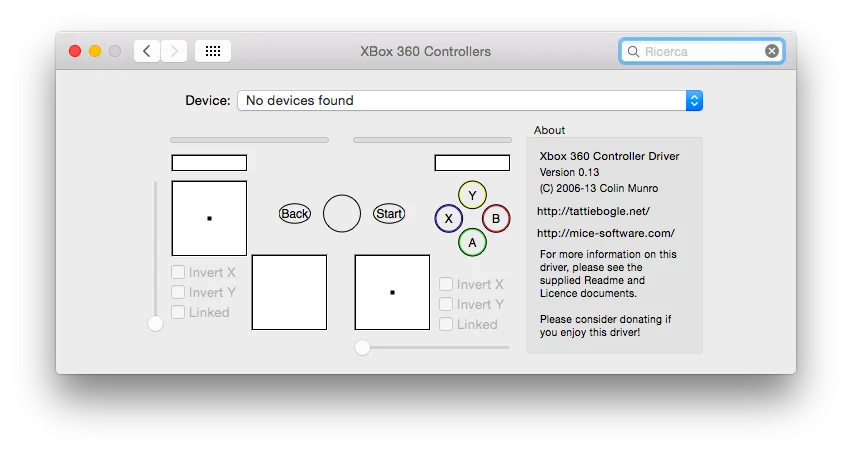Click the Back button oval
Image resolution: width=852 pixels, height=454 pixels.
[295, 213]
